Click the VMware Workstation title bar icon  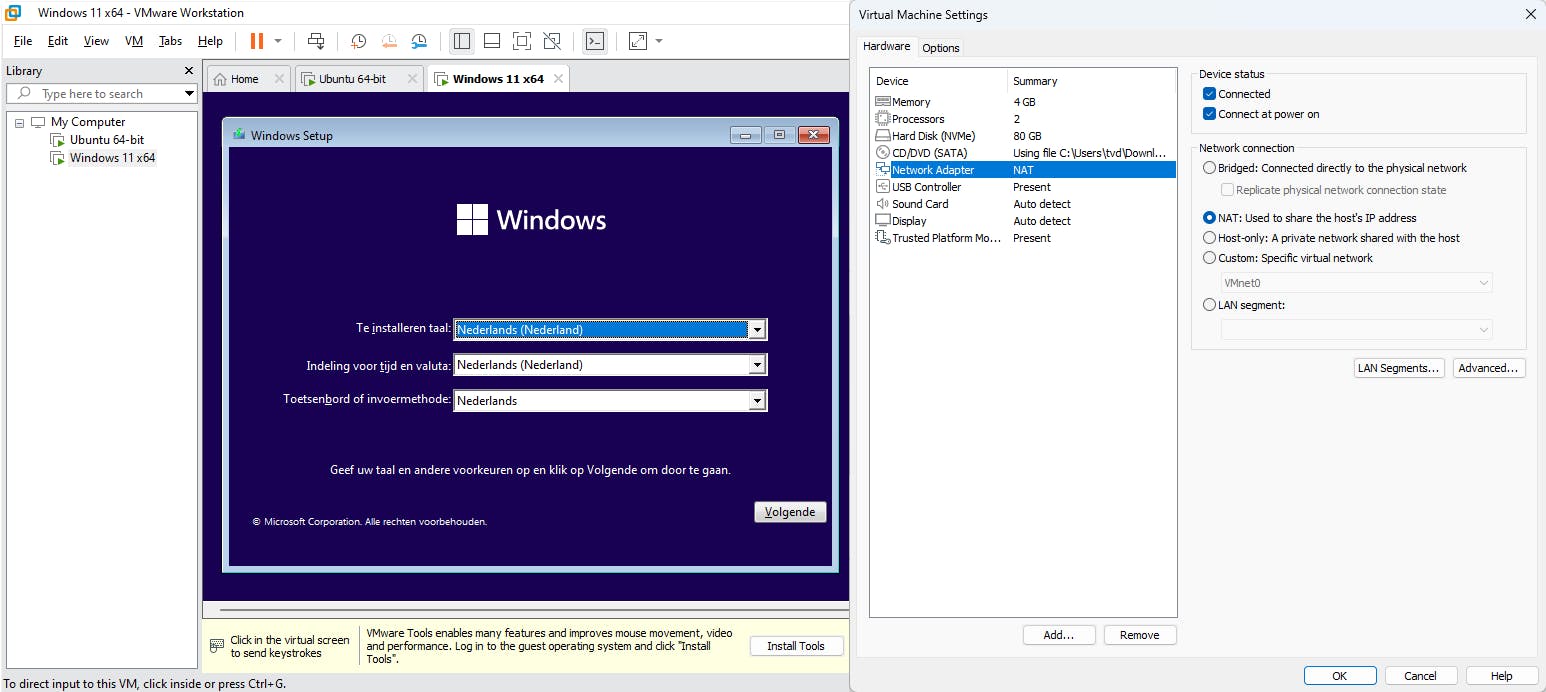13,13
